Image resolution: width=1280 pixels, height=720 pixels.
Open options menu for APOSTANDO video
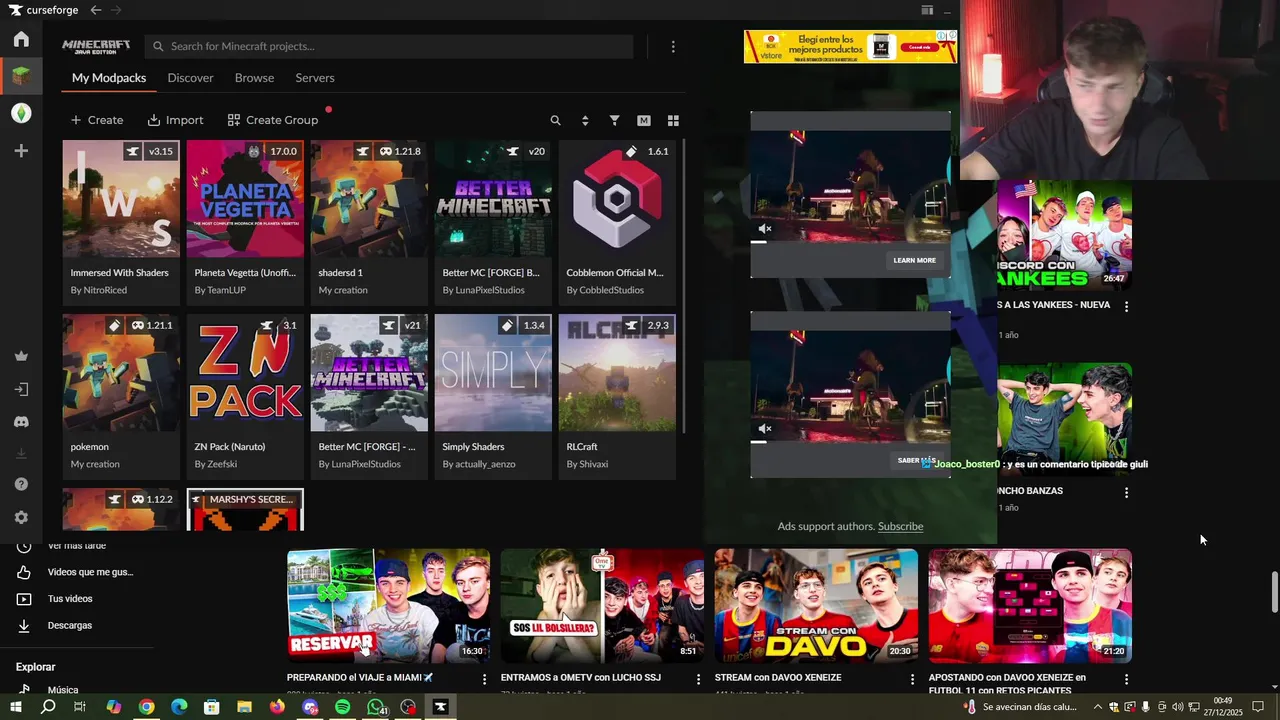pyautogui.click(x=1126, y=679)
